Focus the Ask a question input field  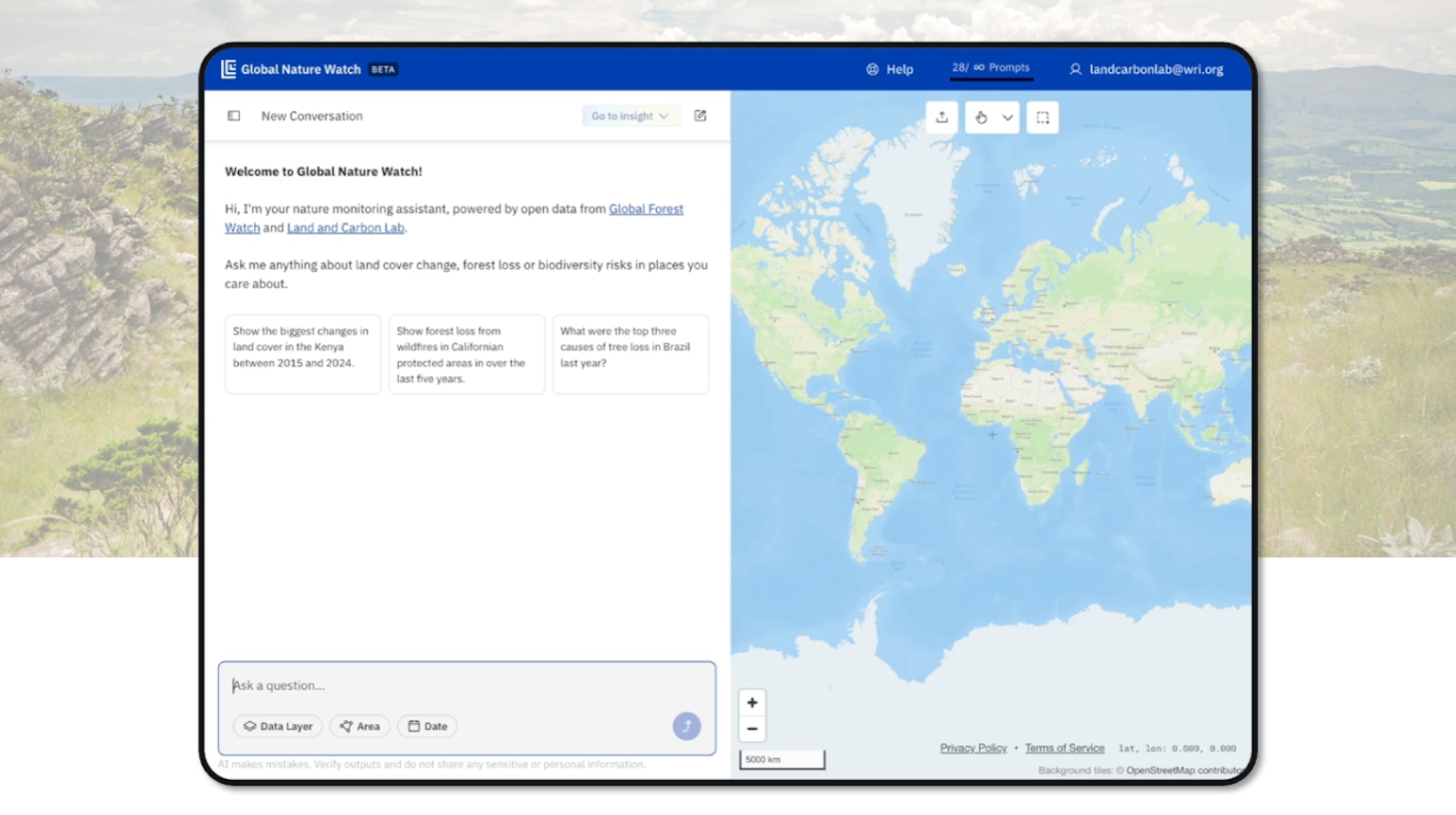[x=466, y=685]
